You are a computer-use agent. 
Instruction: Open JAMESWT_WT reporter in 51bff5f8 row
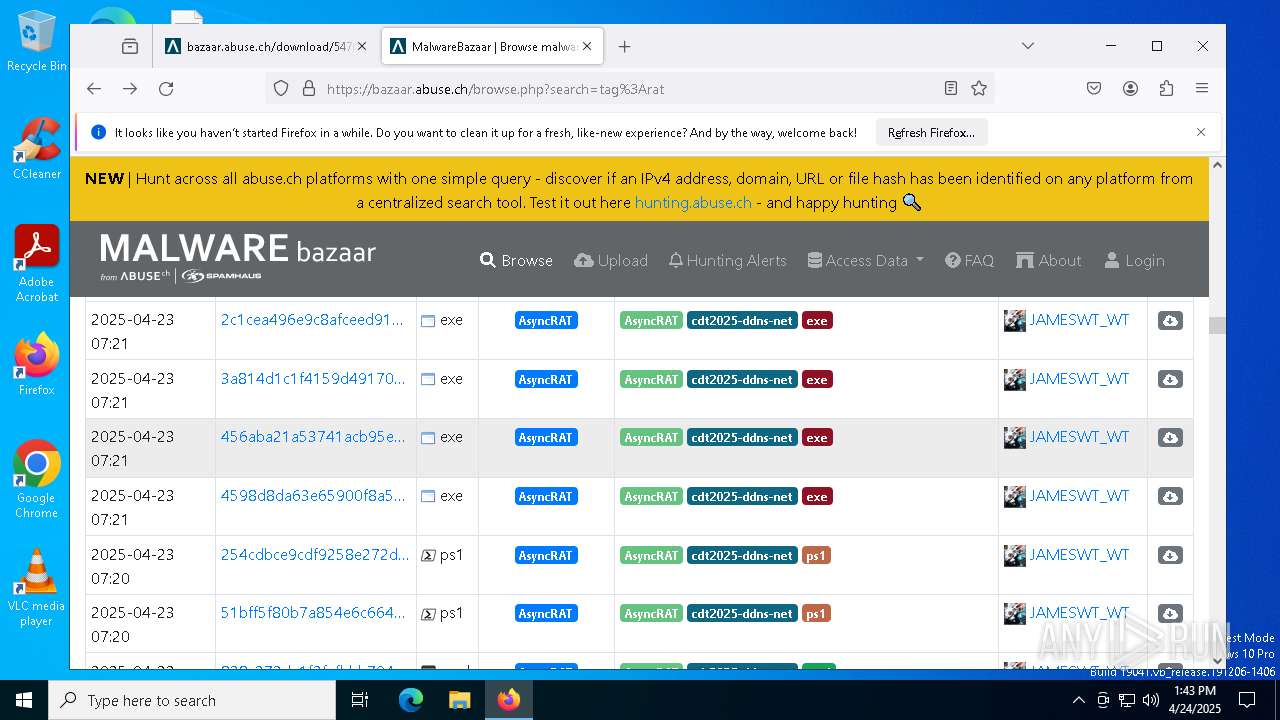(x=1079, y=613)
